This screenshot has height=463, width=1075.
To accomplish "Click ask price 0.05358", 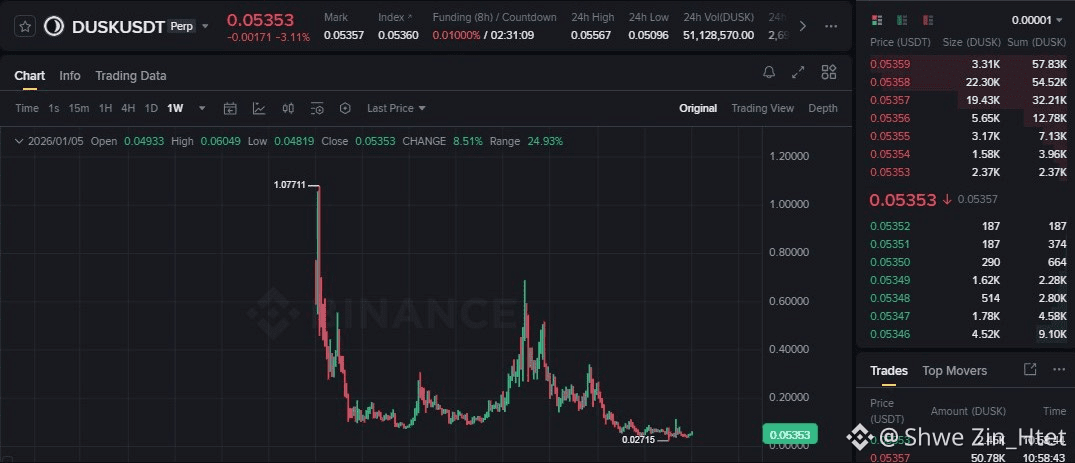I will point(890,82).
